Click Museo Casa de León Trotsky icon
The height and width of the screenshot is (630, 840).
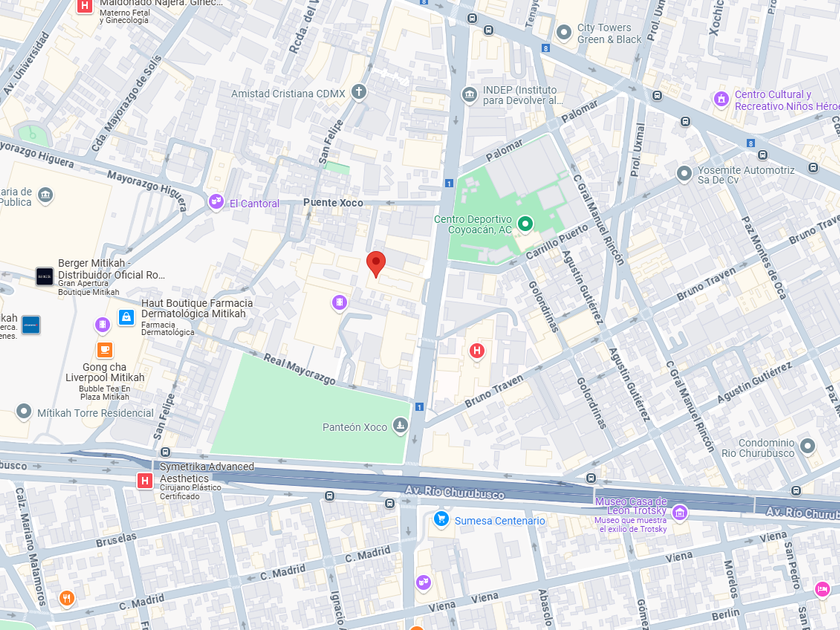(680, 513)
